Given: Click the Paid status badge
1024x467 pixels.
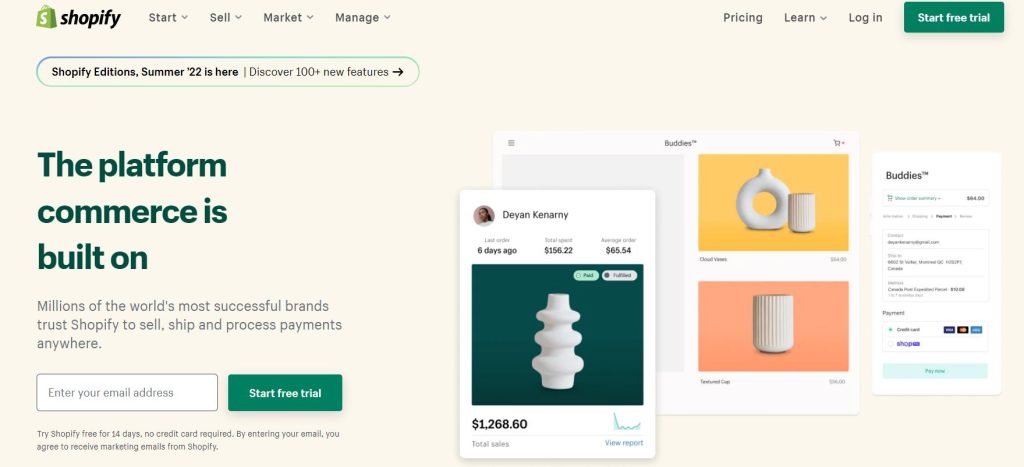Looking at the screenshot, I should tap(586, 276).
